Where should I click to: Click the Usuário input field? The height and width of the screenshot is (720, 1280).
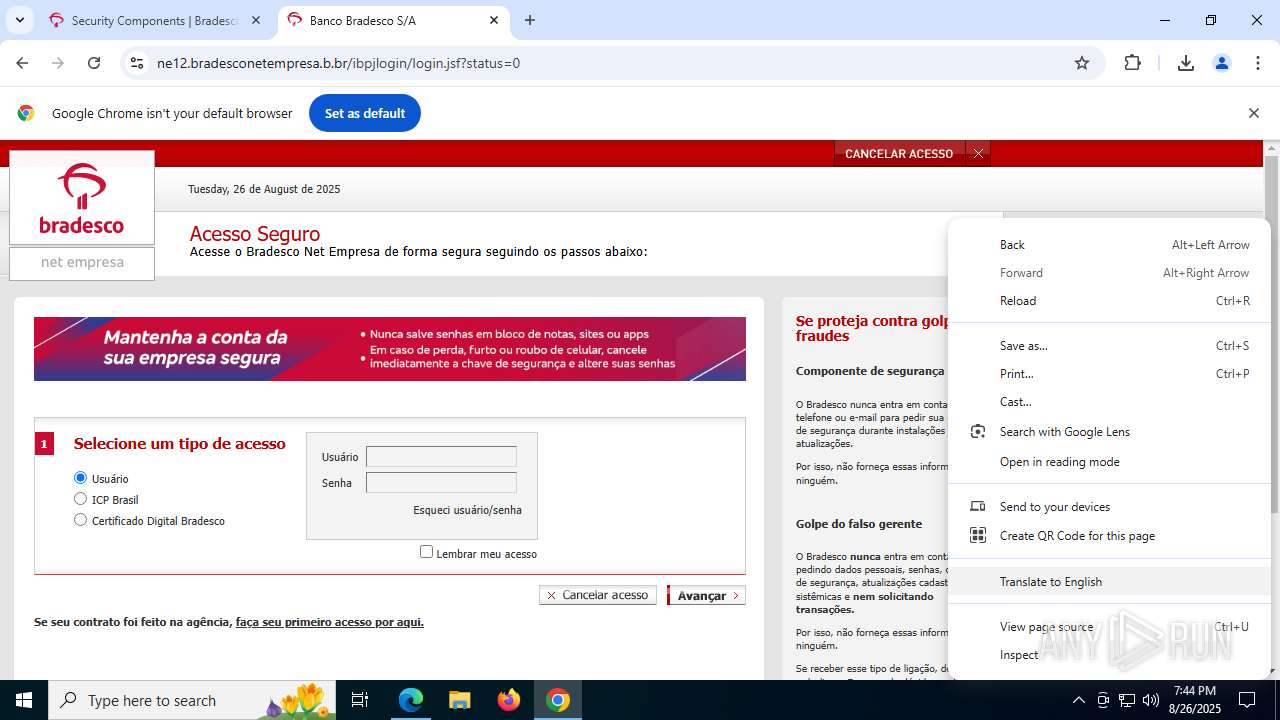click(441, 457)
